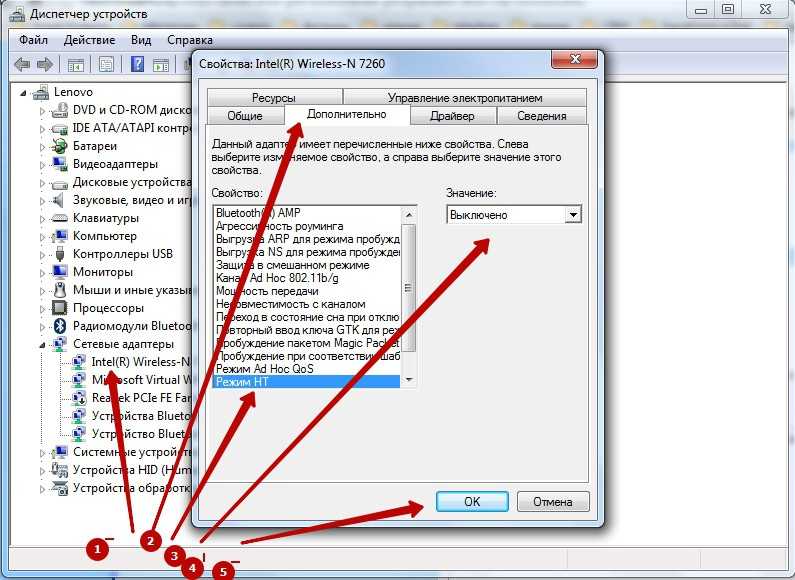Click the Forward arrow toolbar icon

pos(45,64)
